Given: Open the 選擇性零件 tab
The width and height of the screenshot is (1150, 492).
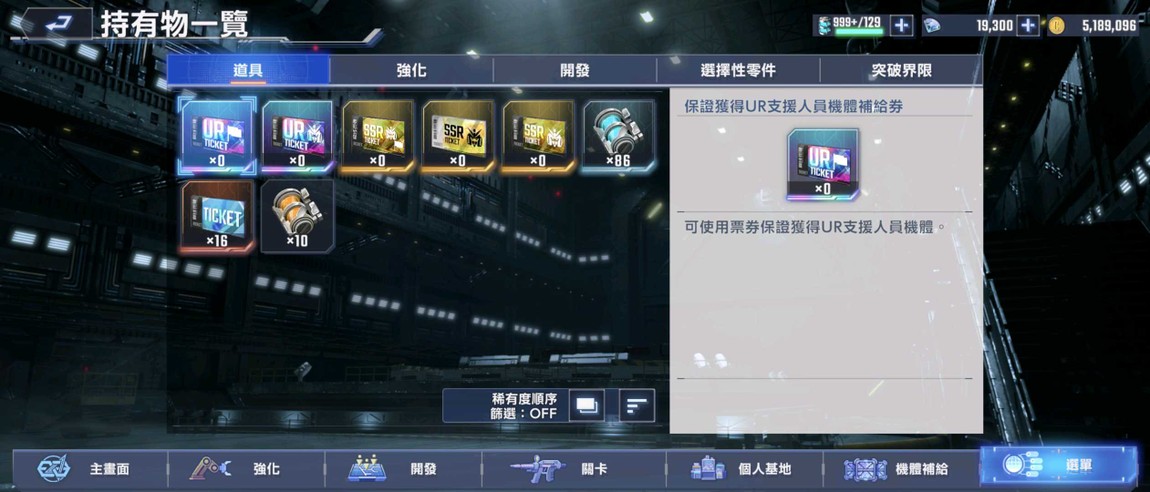Looking at the screenshot, I should [738, 70].
